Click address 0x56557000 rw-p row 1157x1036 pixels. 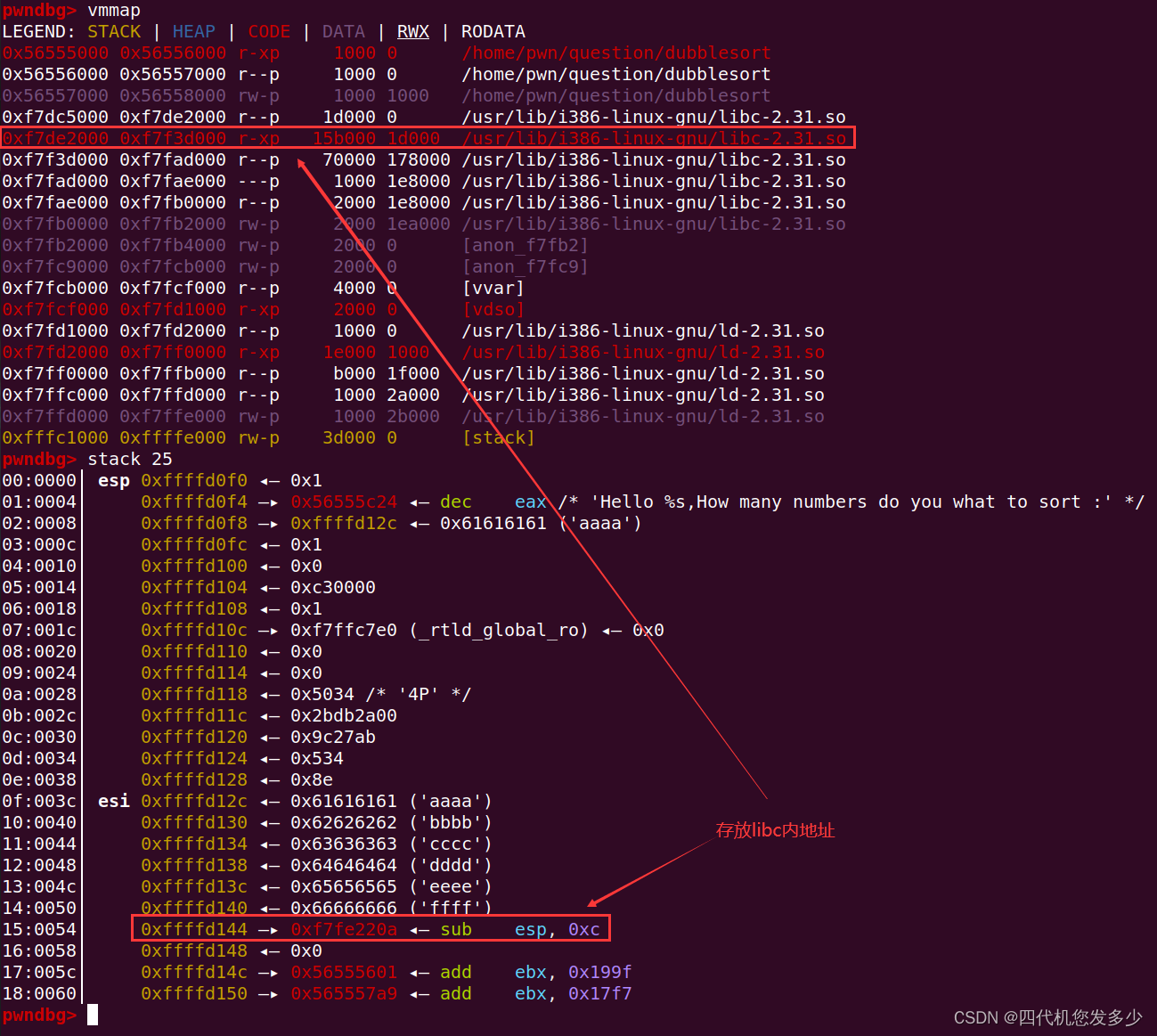(55, 96)
